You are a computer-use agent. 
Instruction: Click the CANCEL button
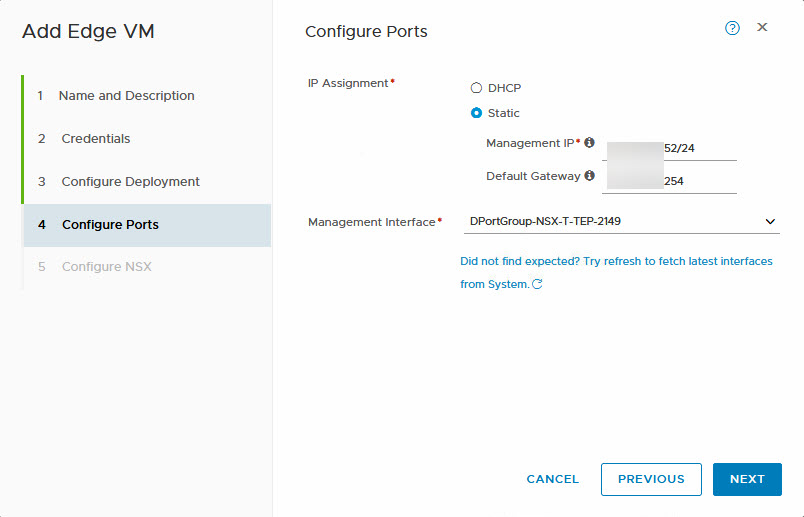point(552,479)
